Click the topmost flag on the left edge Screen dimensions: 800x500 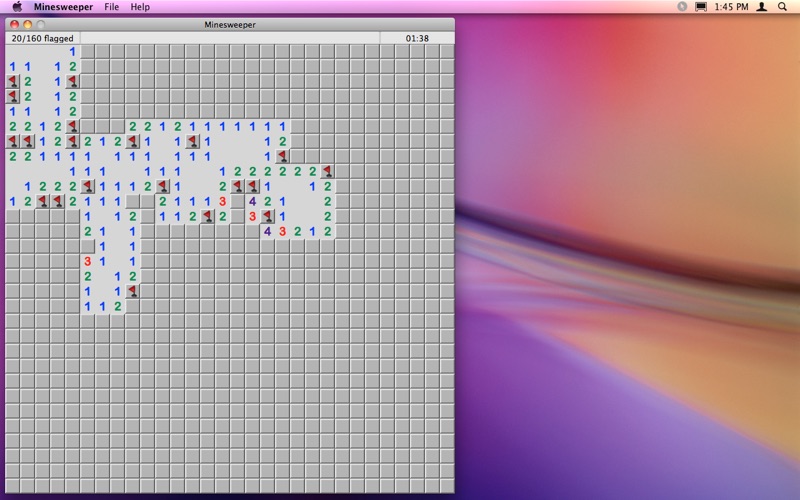pos(13,81)
